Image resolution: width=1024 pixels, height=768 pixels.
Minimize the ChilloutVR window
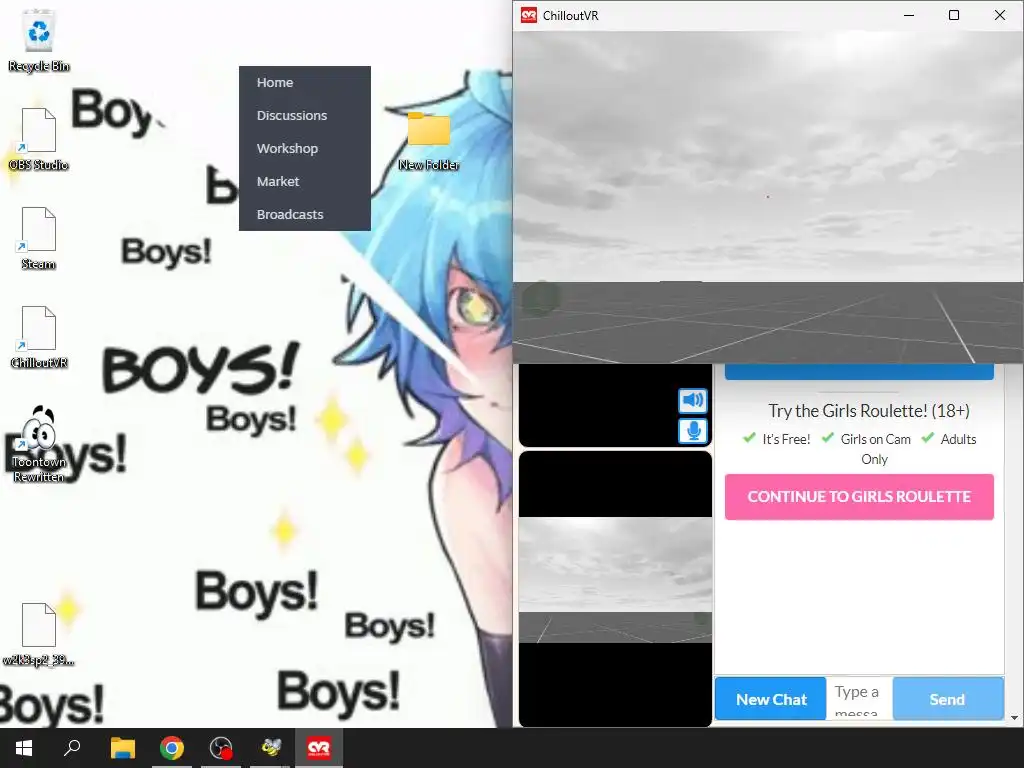(908, 15)
